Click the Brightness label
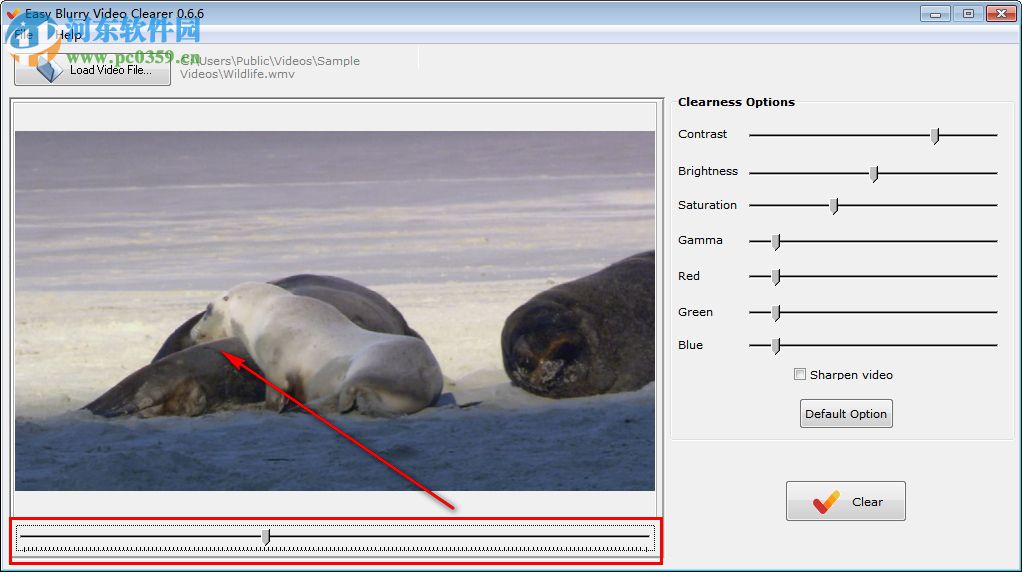 coord(708,171)
